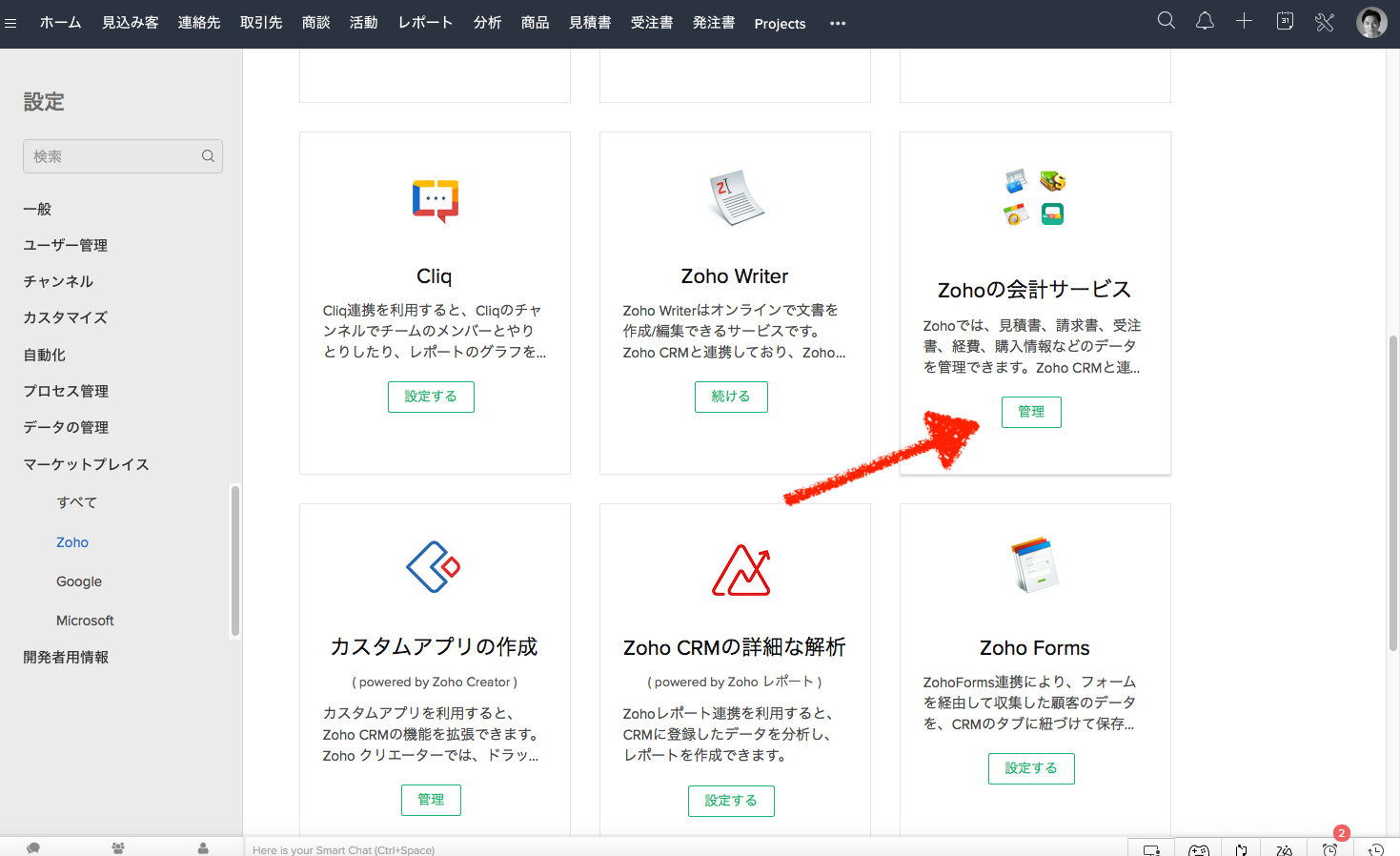Click 設定する under Zoho CRMの詳細な解析
Screen dimensions: 1400x856
731,801
